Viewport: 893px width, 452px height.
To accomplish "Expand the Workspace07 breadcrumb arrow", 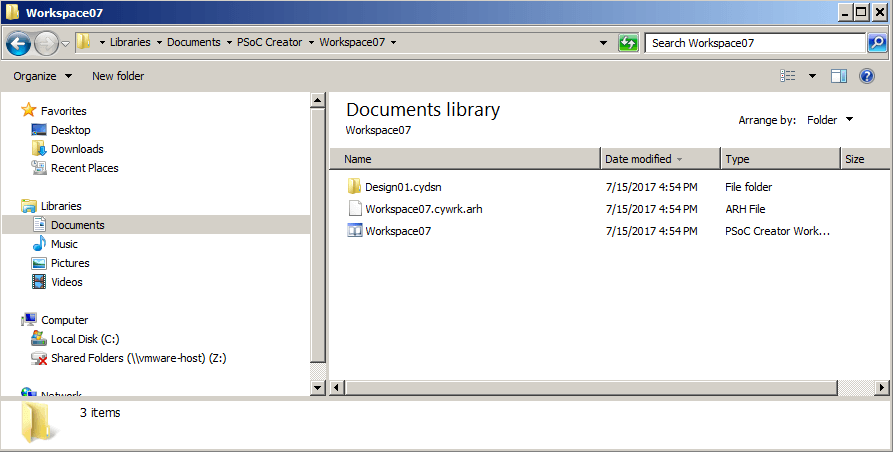I will pyautogui.click(x=394, y=43).
